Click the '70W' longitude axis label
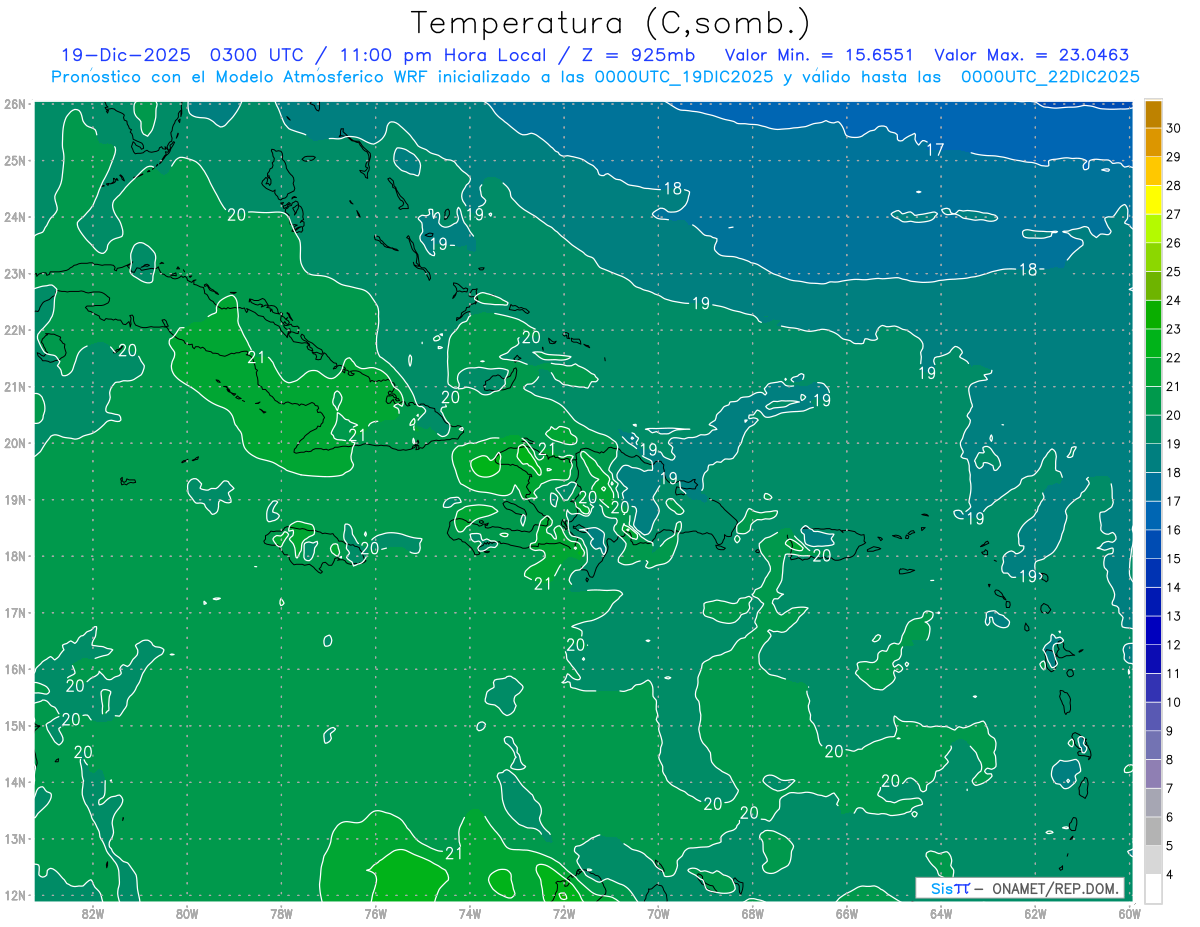The width and height of the screenshot is (1200, 927). click(x=658, y=912)
